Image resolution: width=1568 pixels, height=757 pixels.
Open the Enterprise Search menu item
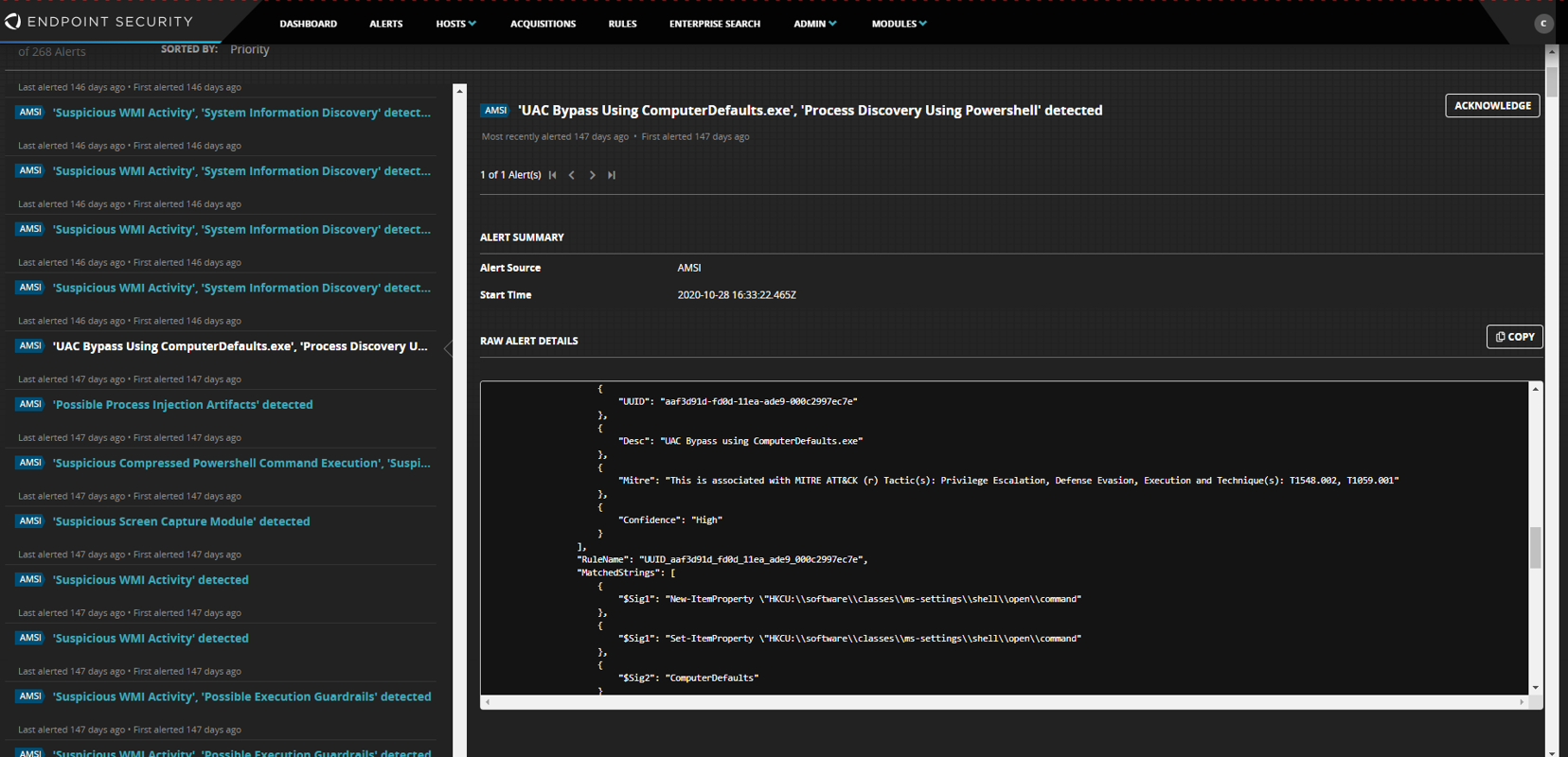click(x=715, y=24)
